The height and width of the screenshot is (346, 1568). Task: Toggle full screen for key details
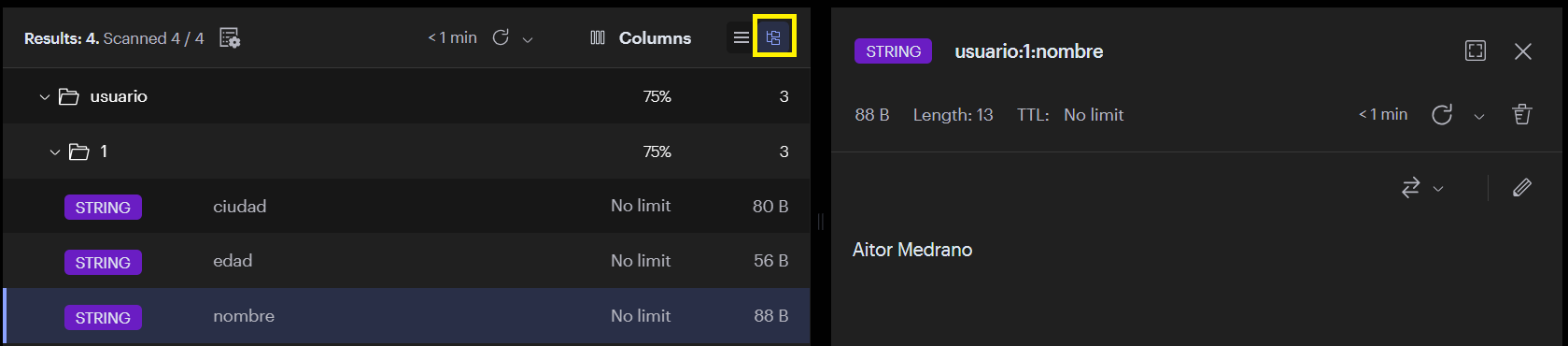[x=1476, y=50]
